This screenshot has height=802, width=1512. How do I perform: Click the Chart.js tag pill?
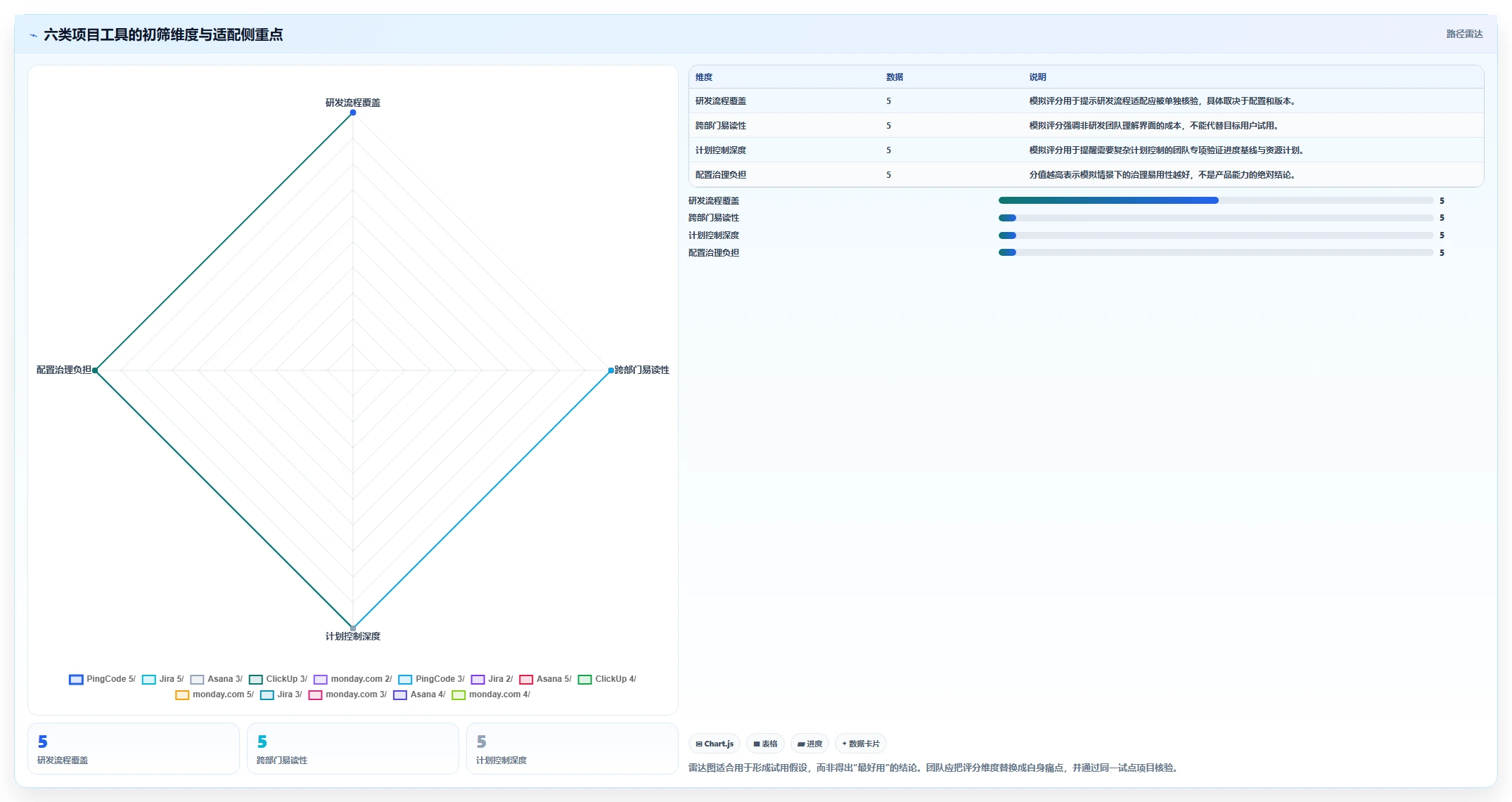715,744
